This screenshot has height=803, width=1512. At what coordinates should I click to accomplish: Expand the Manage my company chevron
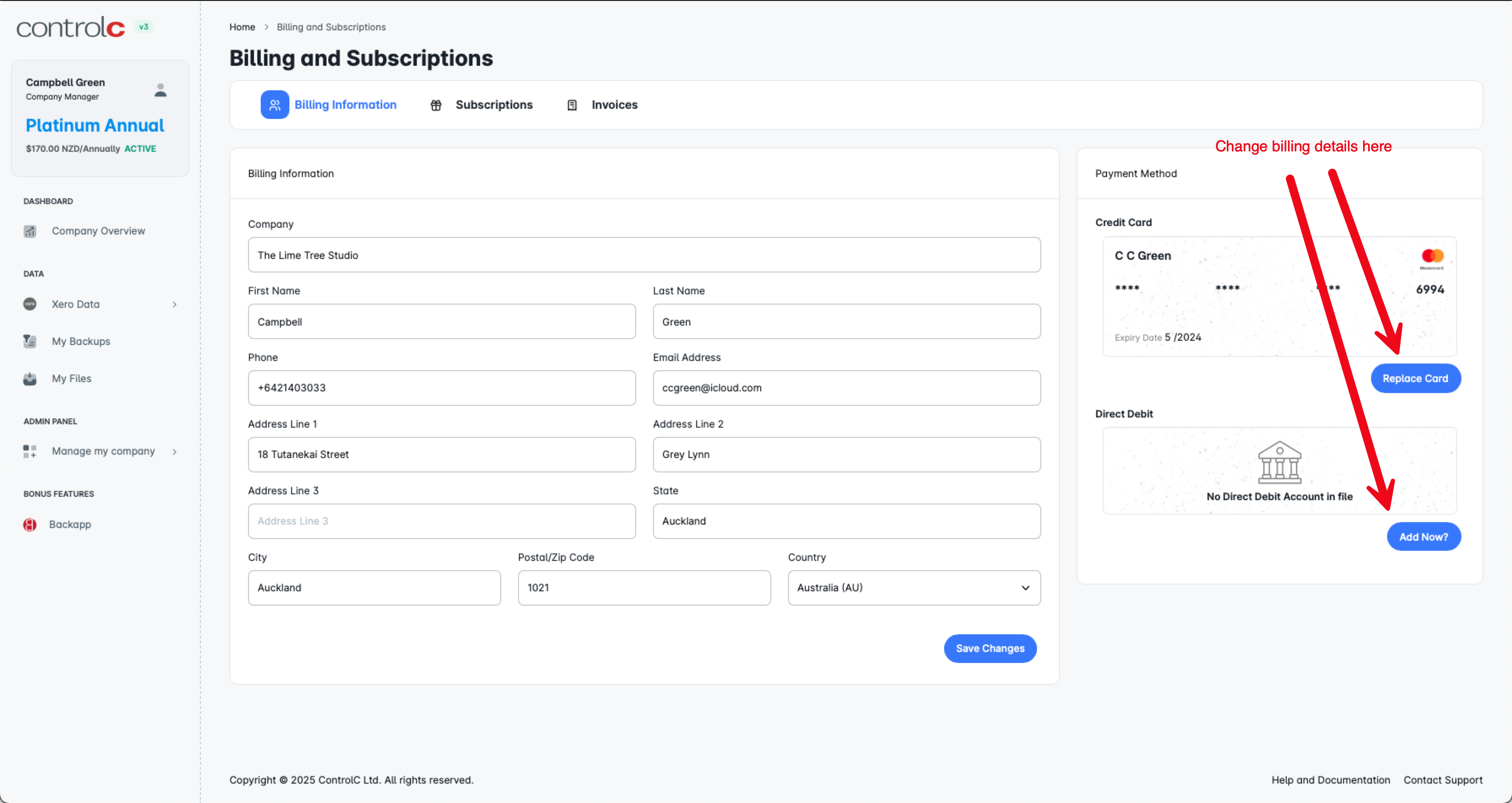174,451
